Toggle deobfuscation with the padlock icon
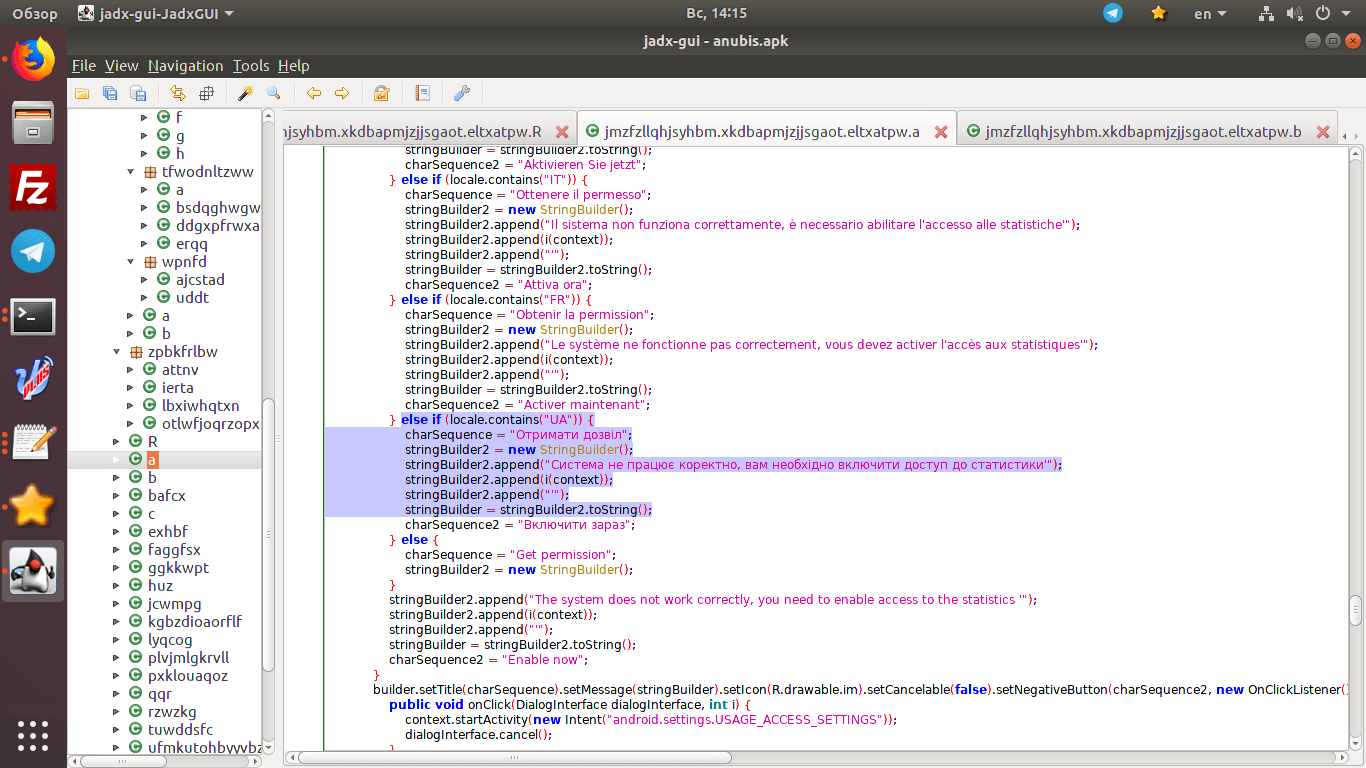Screen dimensions: 1366x768 click(x=381, y=93)
